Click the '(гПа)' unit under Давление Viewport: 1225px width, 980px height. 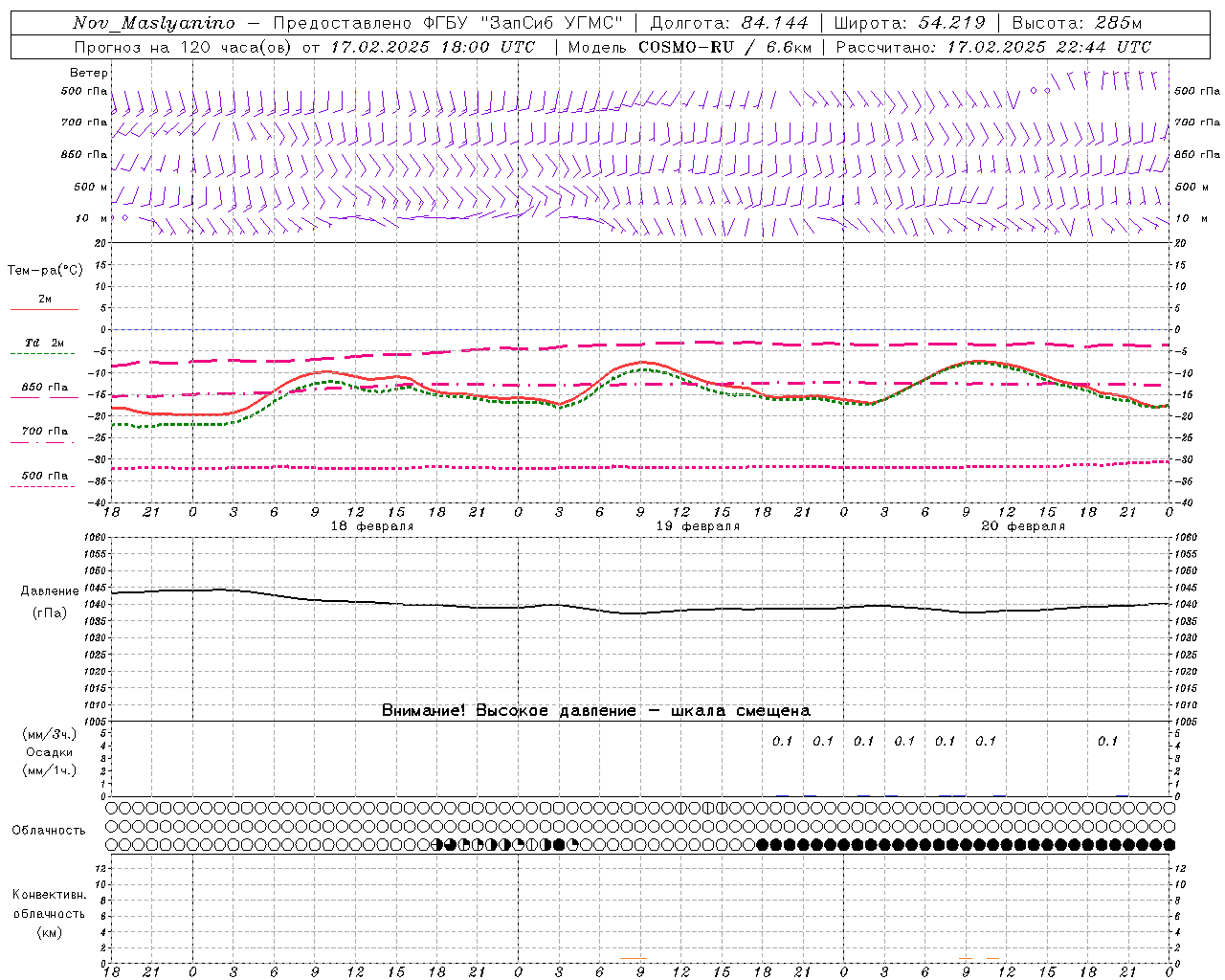(50, 612)
